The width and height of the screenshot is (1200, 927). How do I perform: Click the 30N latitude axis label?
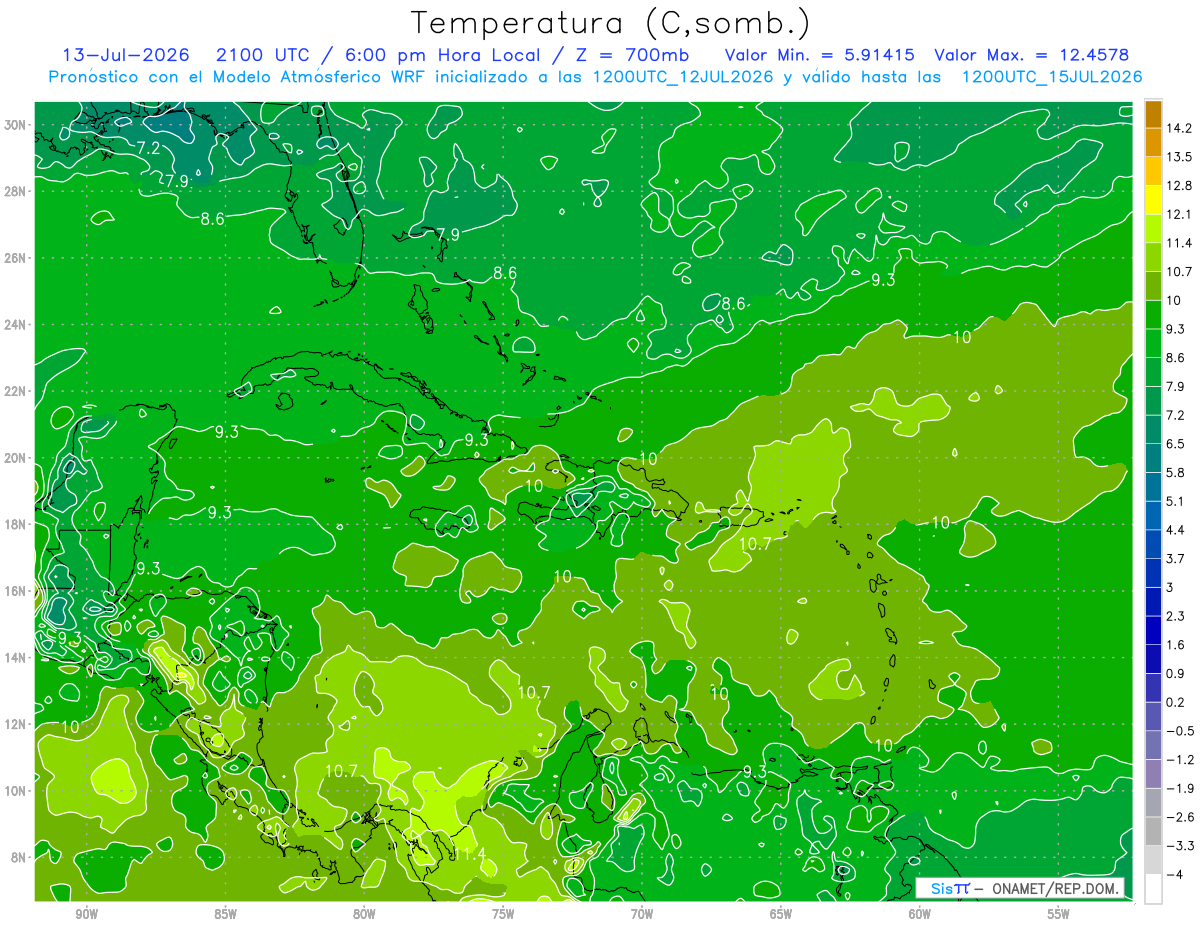point(15,124)
